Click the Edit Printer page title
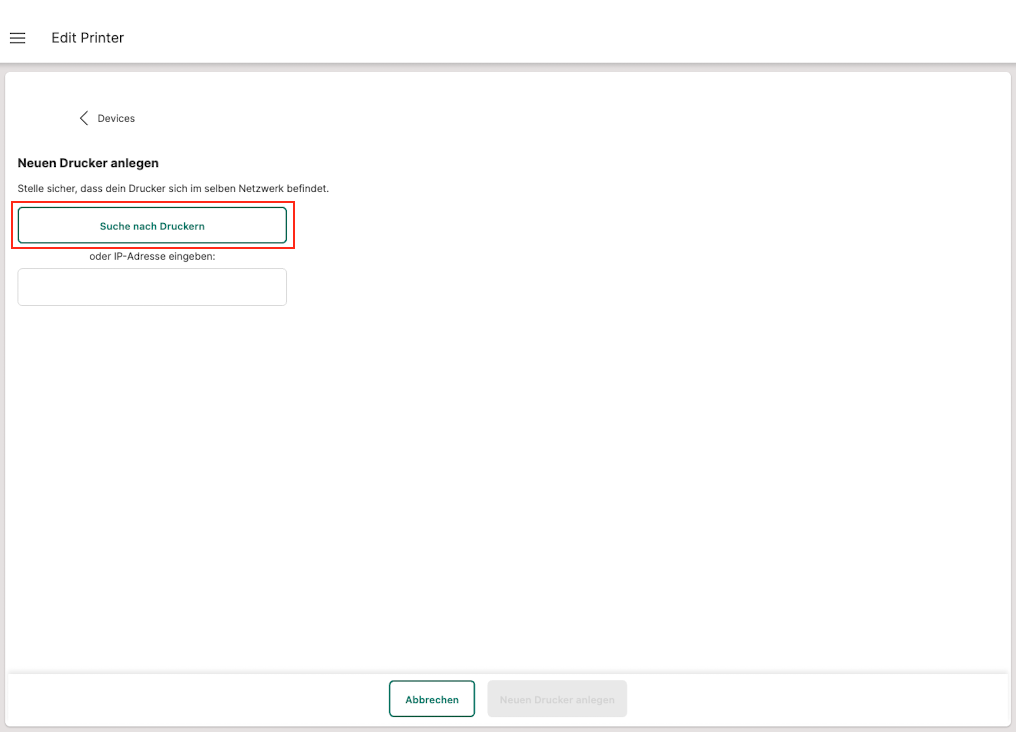This screenshot has width=1016, height=732. (88, 38)
